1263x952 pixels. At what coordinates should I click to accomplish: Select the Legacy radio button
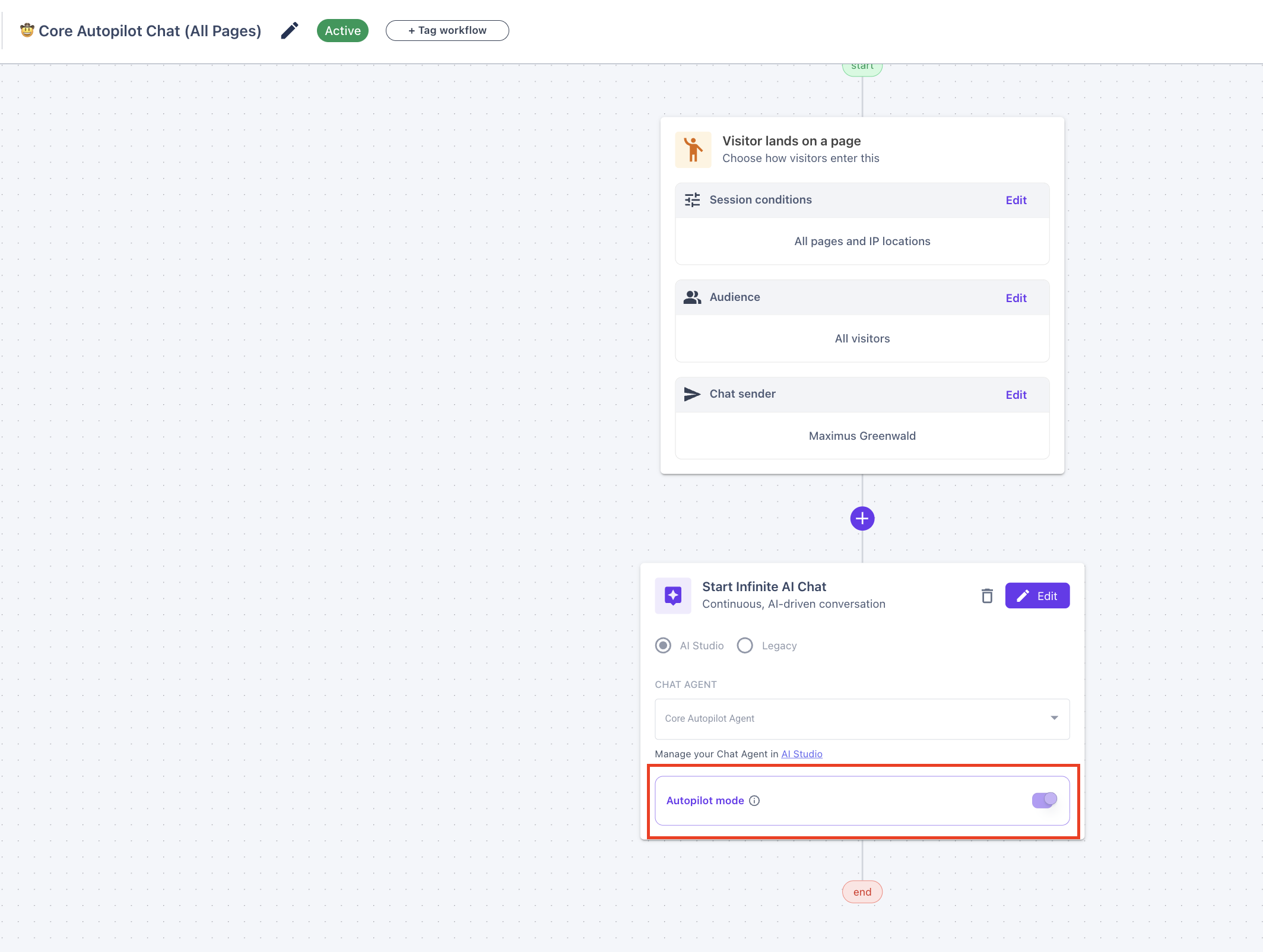745,645
